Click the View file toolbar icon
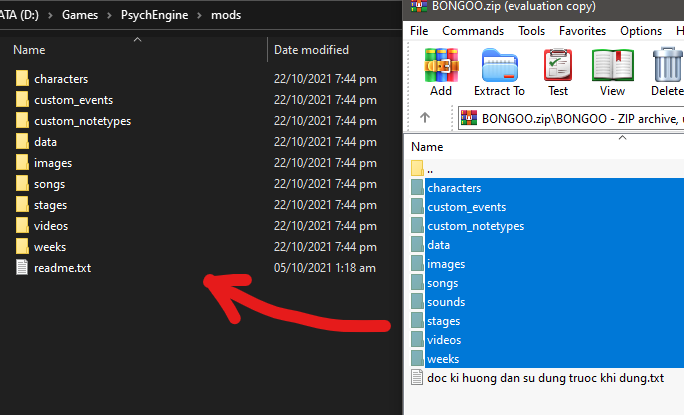Image resolution: width=684 pixels, height=415 pixels. [x=612, y=65]
